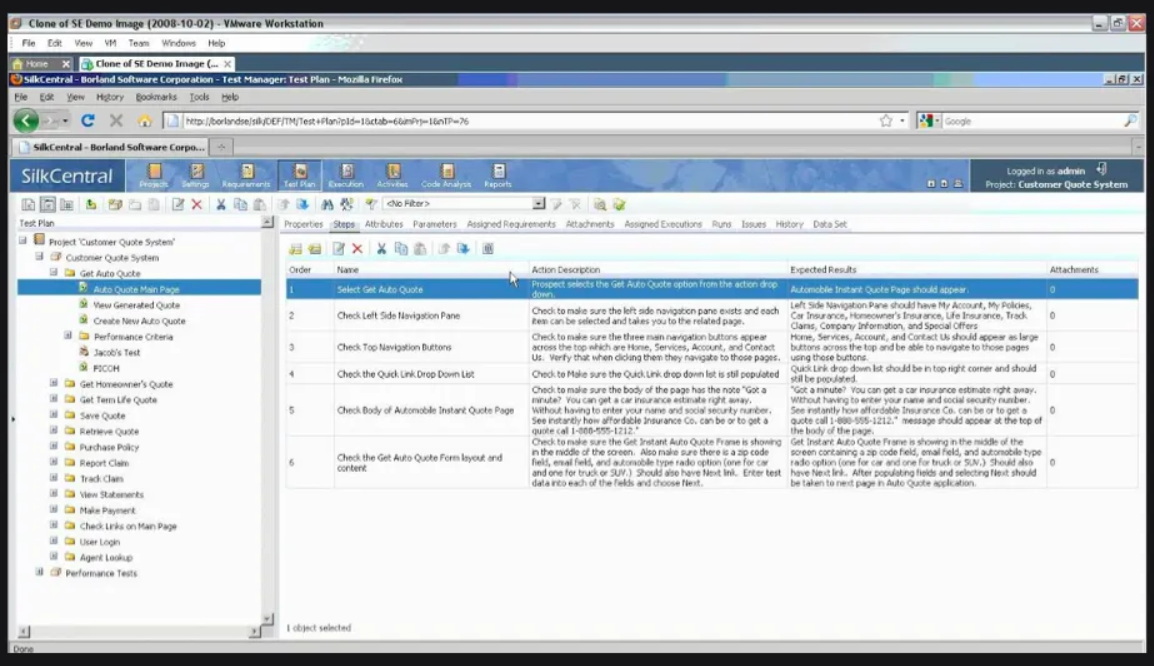The width and height of the screenshot is (1154, 666).
Task: Open the Reports module
Action: (498, 176)
